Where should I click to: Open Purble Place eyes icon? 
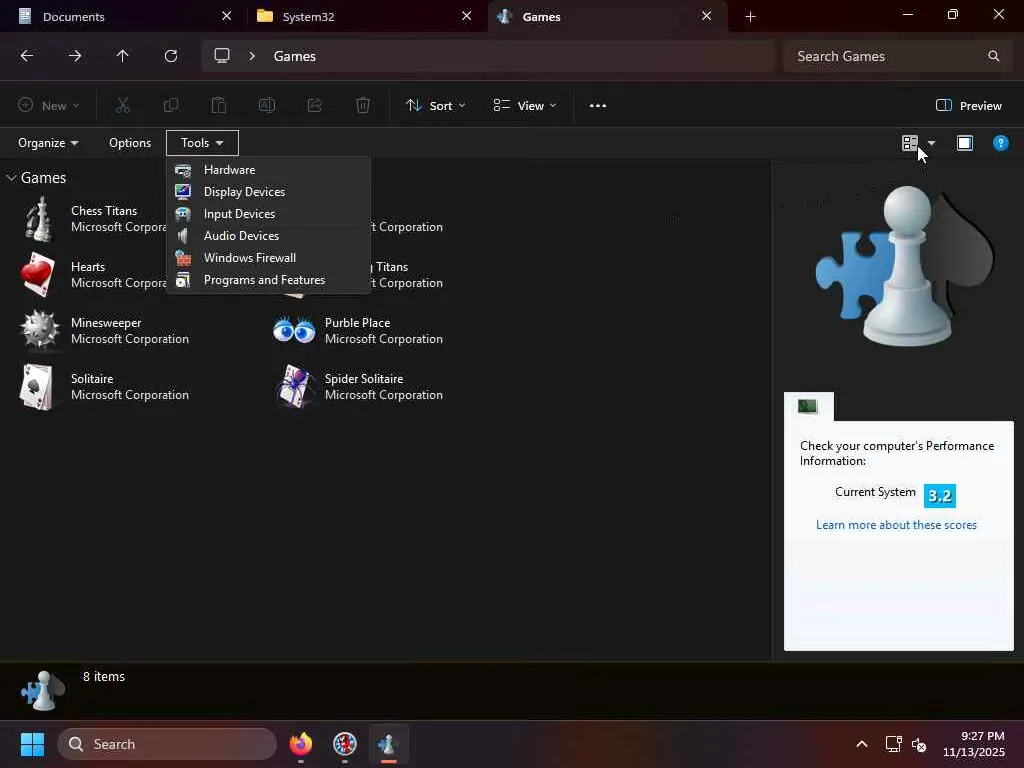tap(294, 330)
